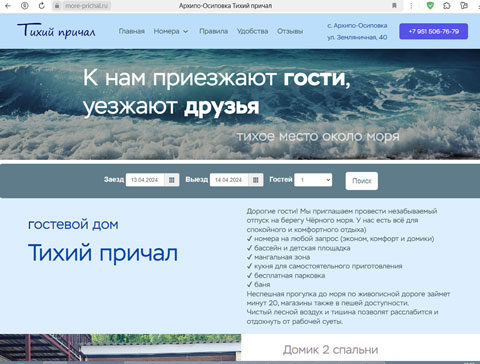Open the Правила page
Screen dimensions: 480x364
pyautogui.click(x=214, y=31)
